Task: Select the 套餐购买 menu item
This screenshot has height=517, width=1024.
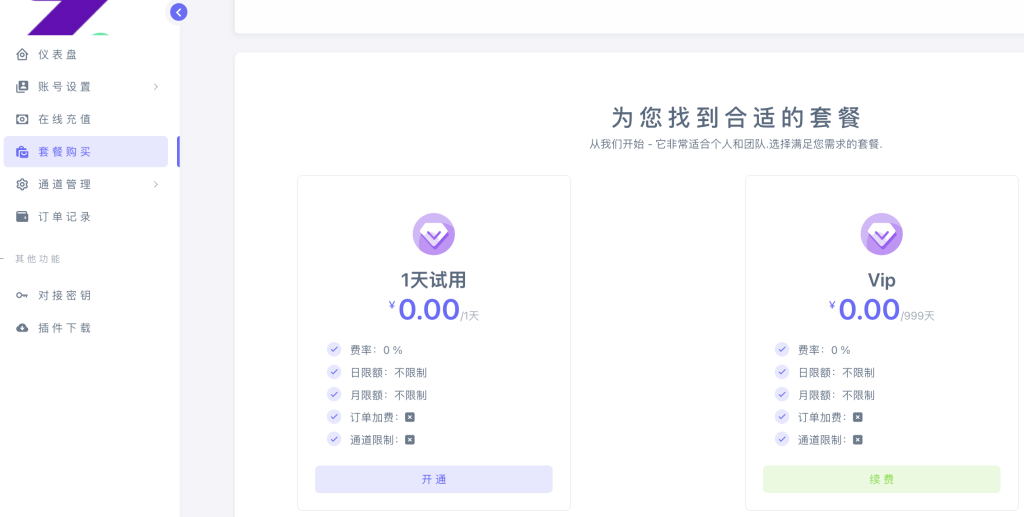Action: coord(65,152)
